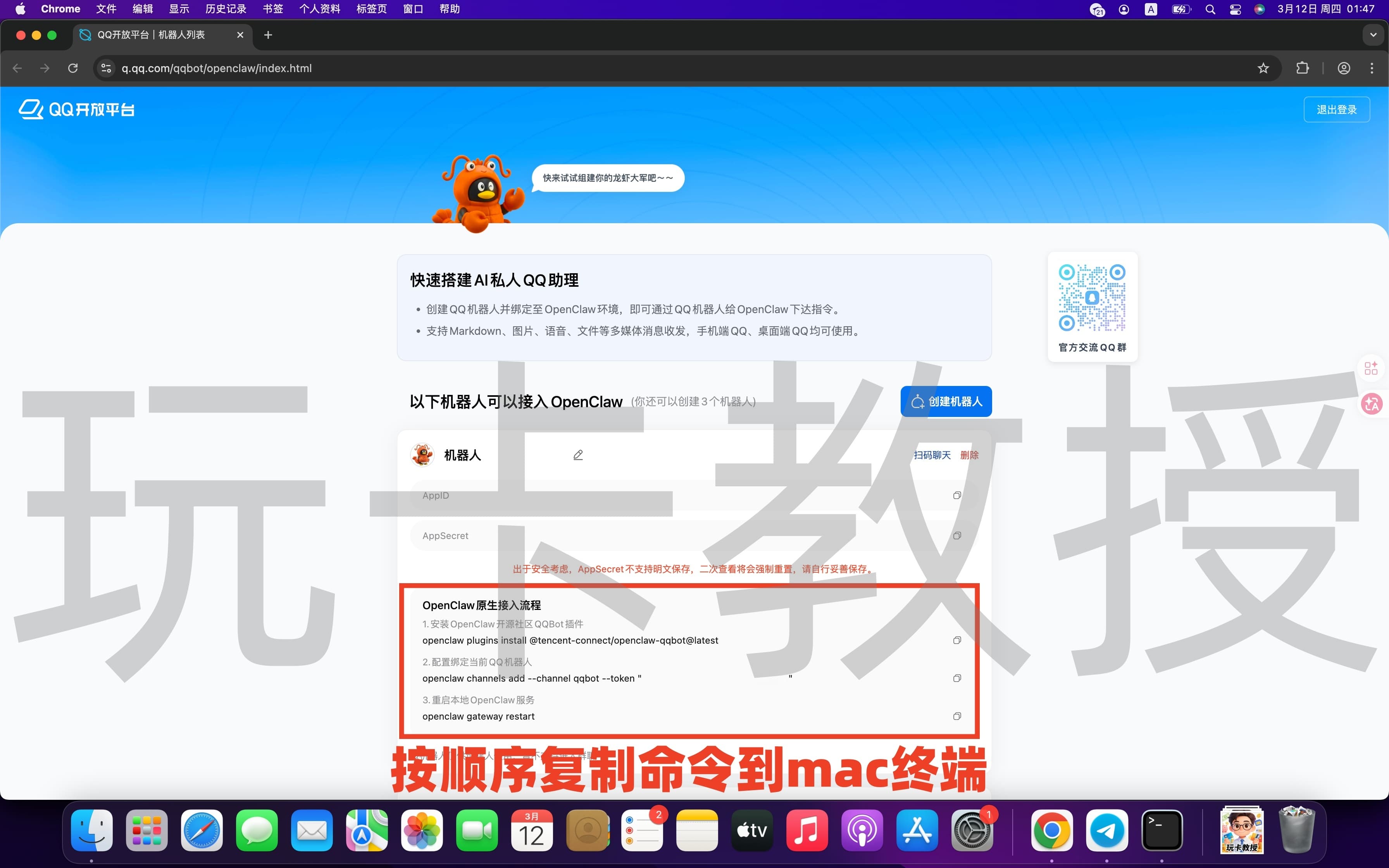Copy the AppSecret value
Viewport: 1389px width, 868px height.
tap(957, 535)
